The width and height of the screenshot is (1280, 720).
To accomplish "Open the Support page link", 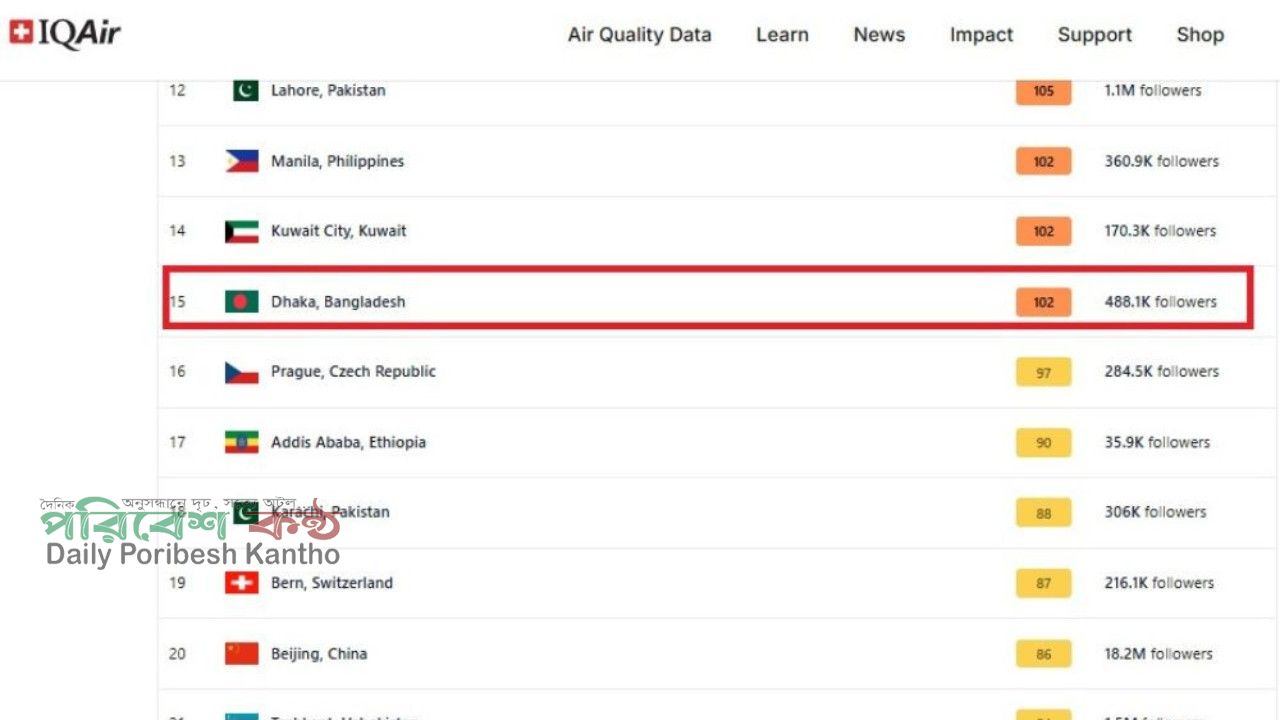I will tap(1095, 35).
